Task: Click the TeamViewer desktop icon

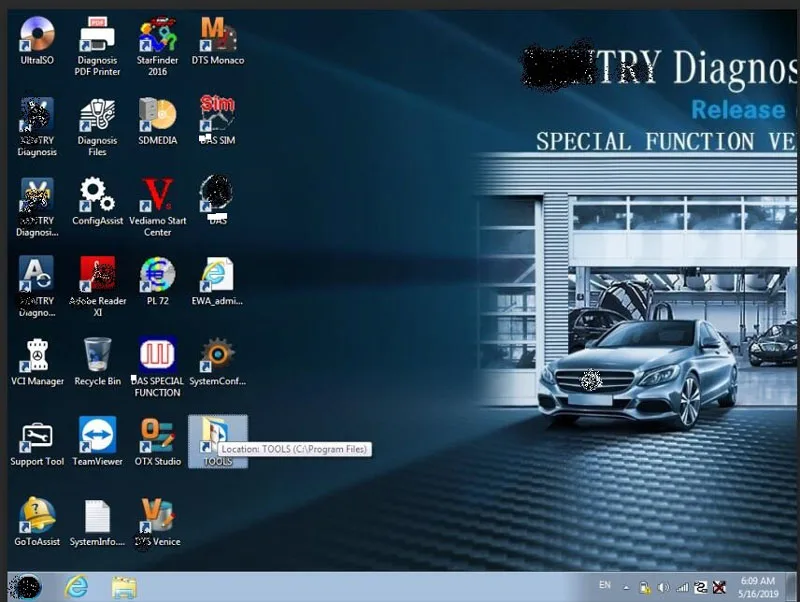Action: click(97, 442)
